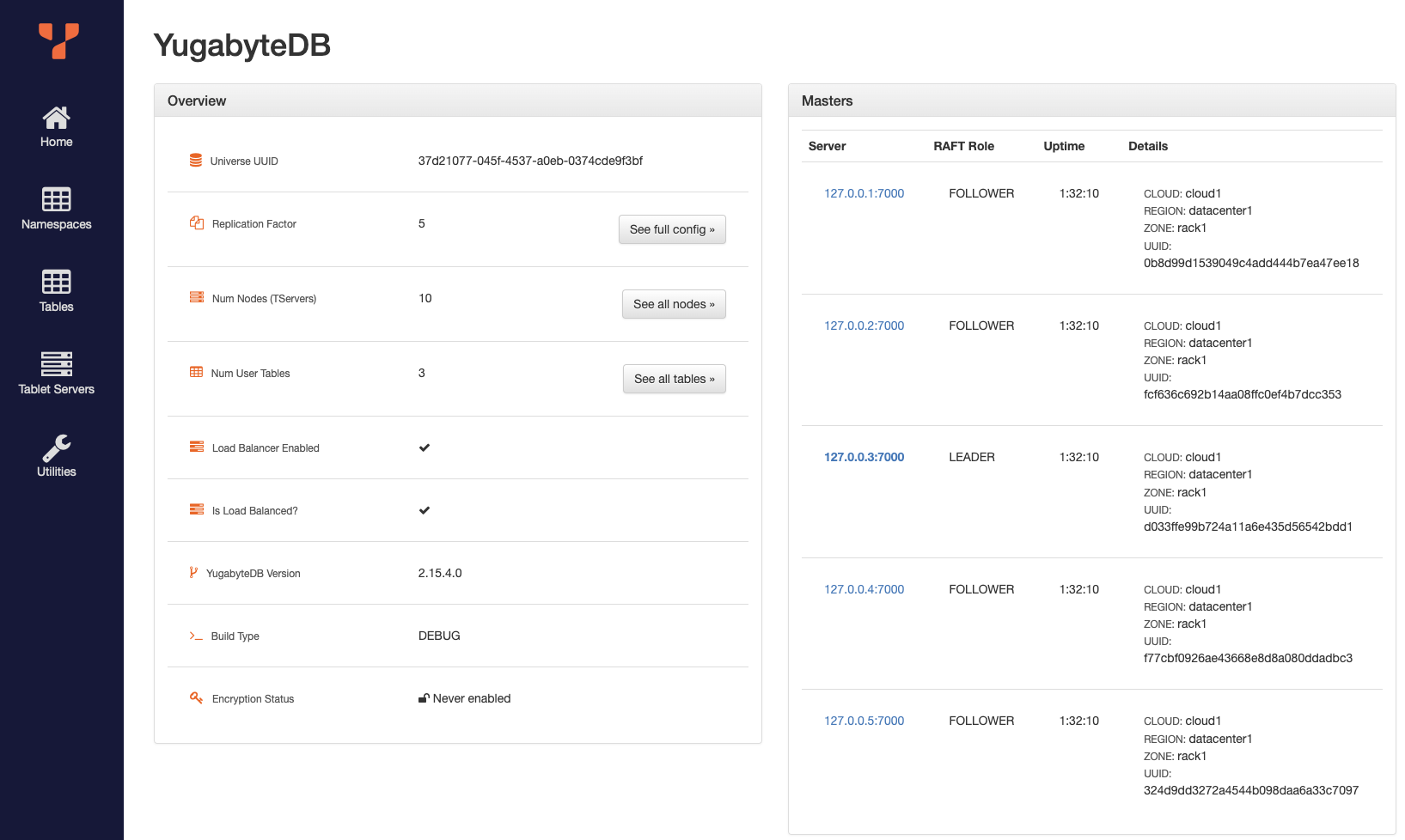Viewport: 1405px width, 840px height.
Task: Click the YugabyteDB logo icon
Action: click(x=58, y=40)
